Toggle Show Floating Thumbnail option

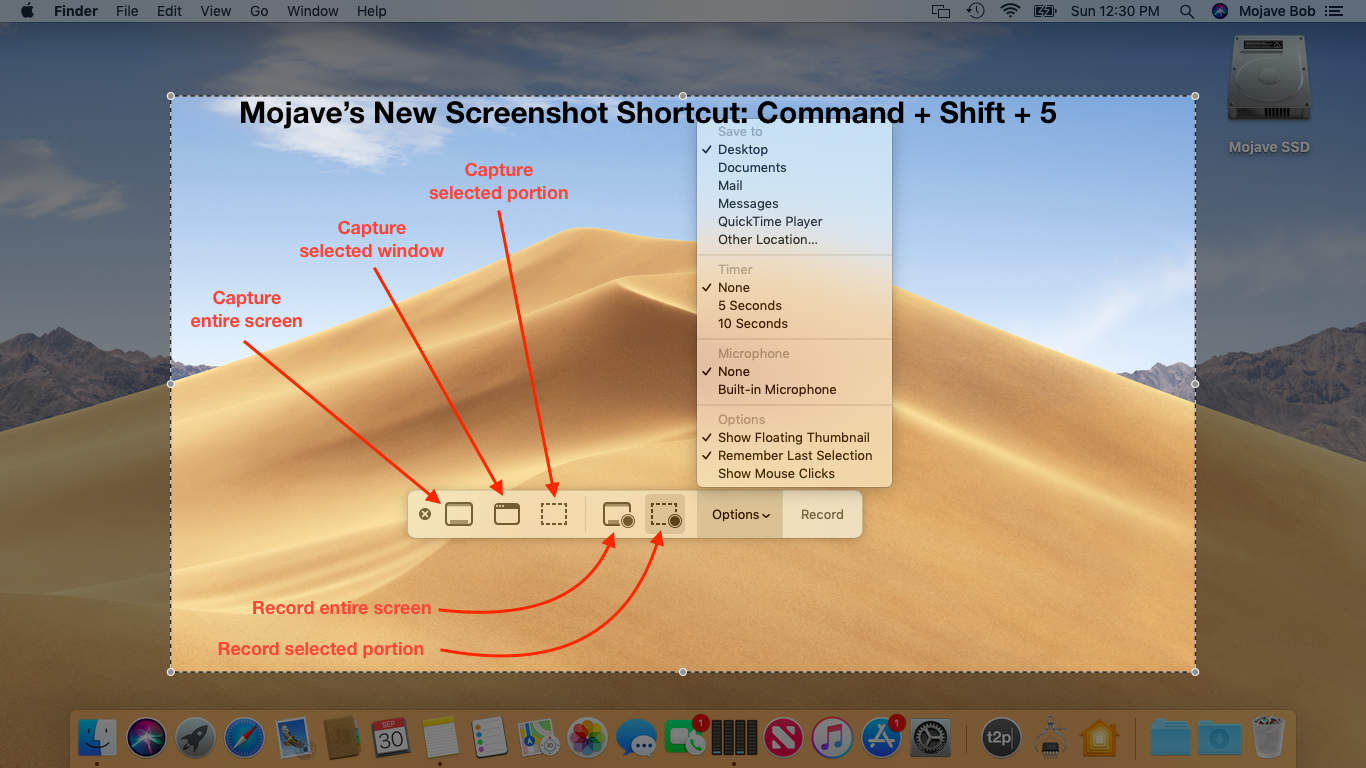[794, 437]
